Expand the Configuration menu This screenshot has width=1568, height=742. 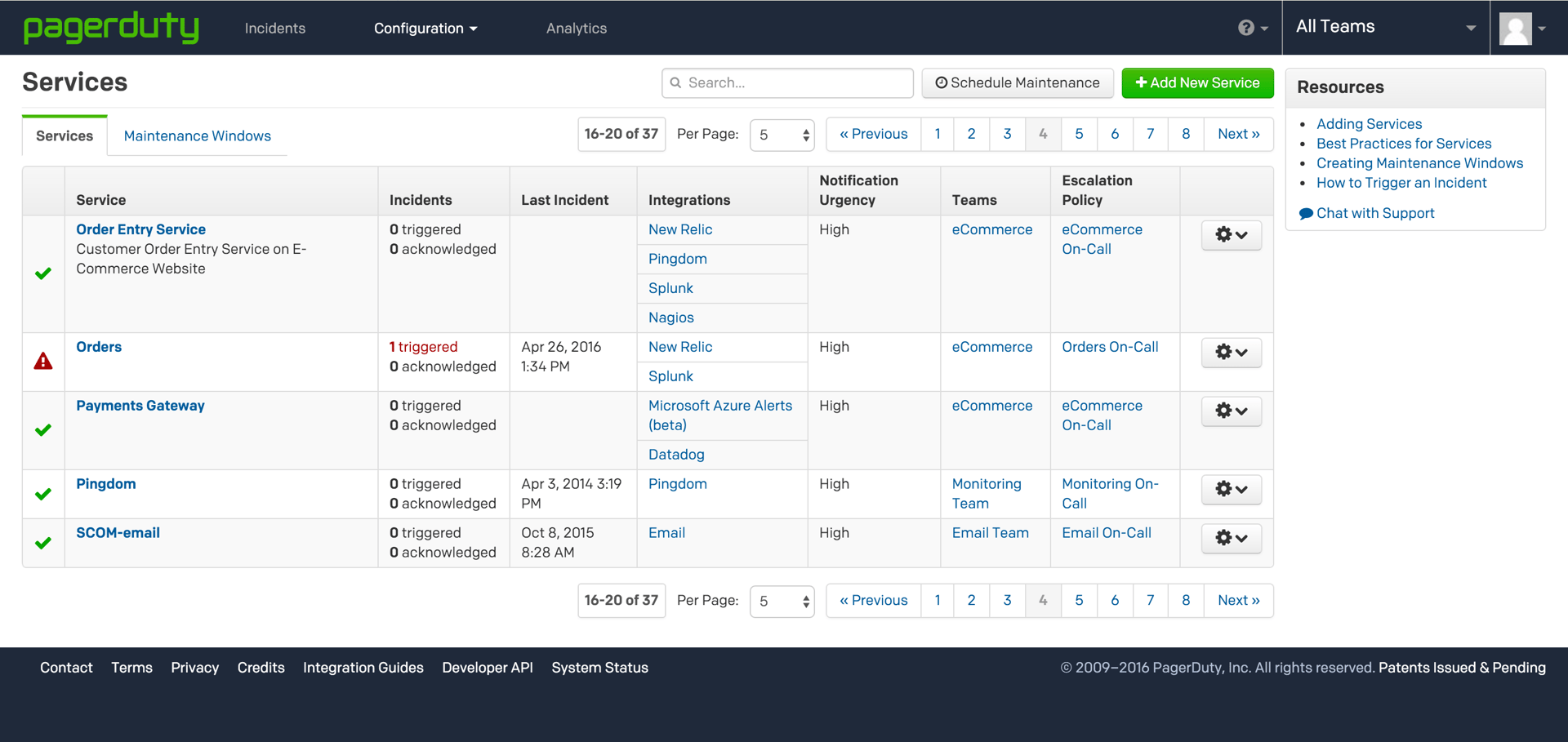click(425, 28)
